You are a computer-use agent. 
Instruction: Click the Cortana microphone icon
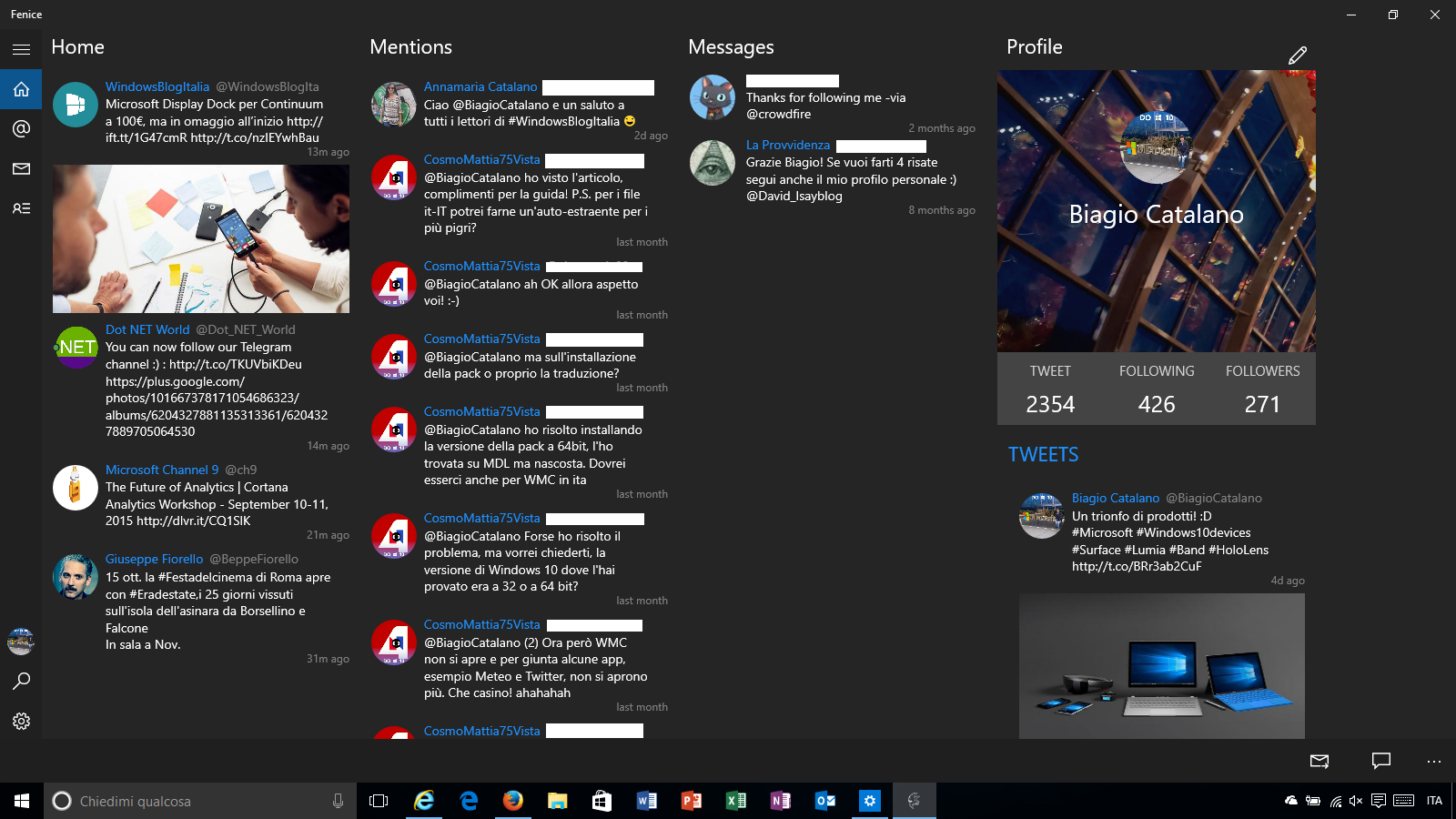click(338, 801)
